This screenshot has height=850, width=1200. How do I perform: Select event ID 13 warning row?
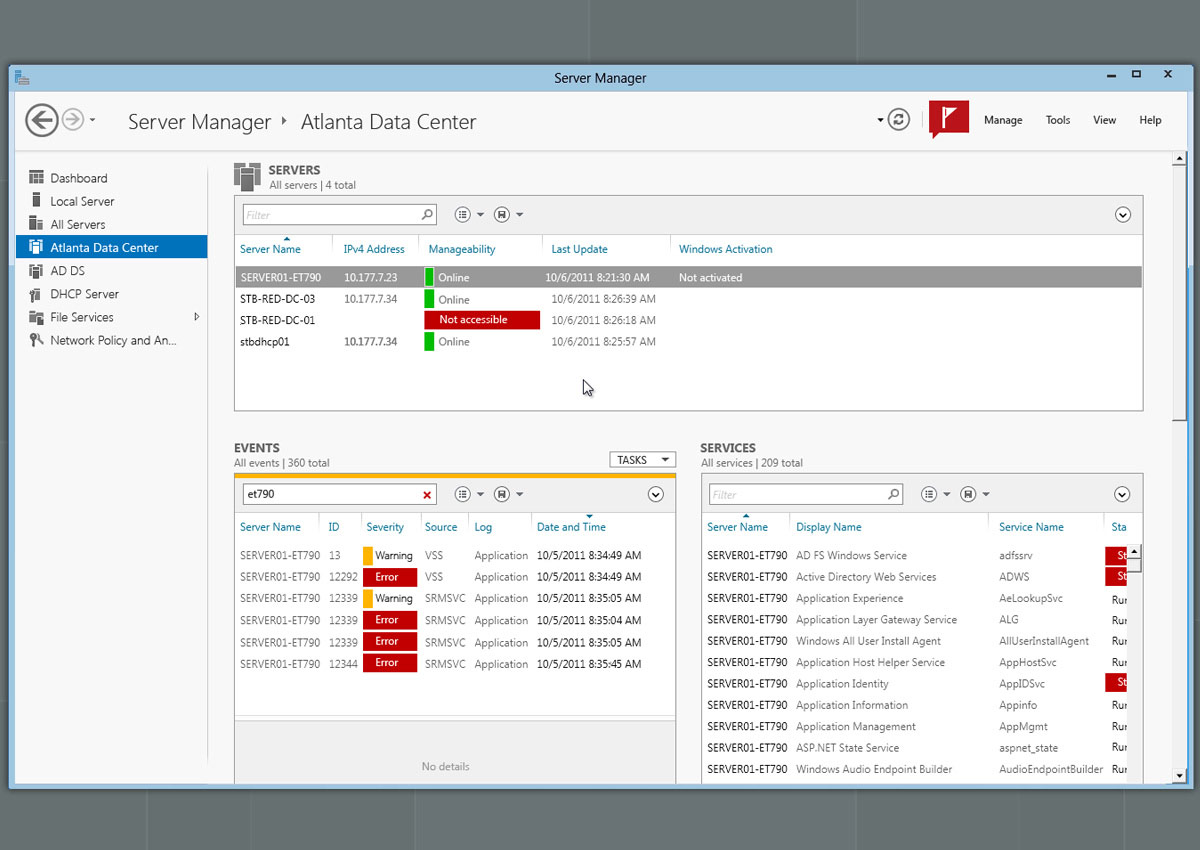pyautogui.click(x=455, y=555)
